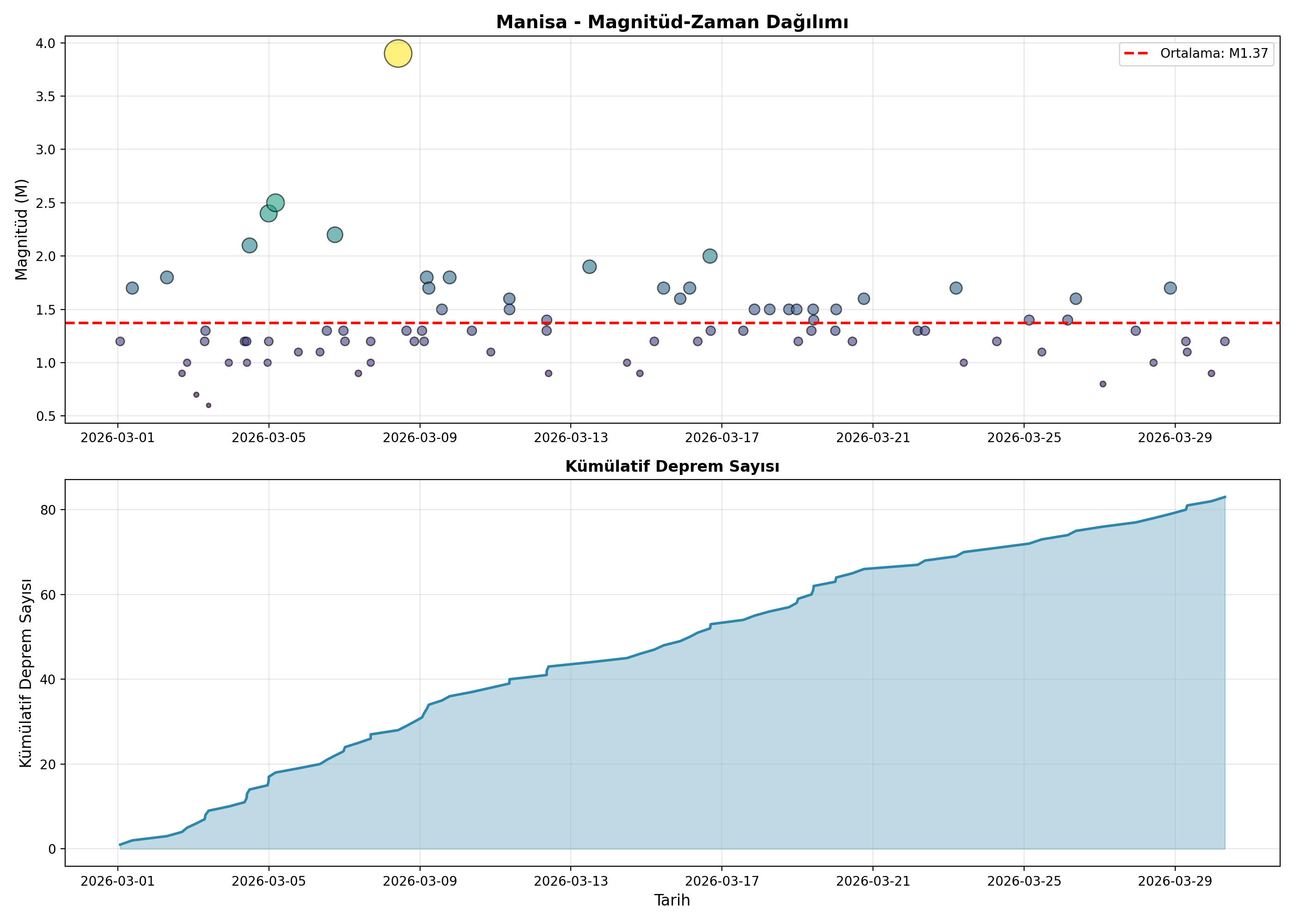Click the '1.0' tick on magnitude axis
This screenshot has height=924, width=1294.
point(46,363)
